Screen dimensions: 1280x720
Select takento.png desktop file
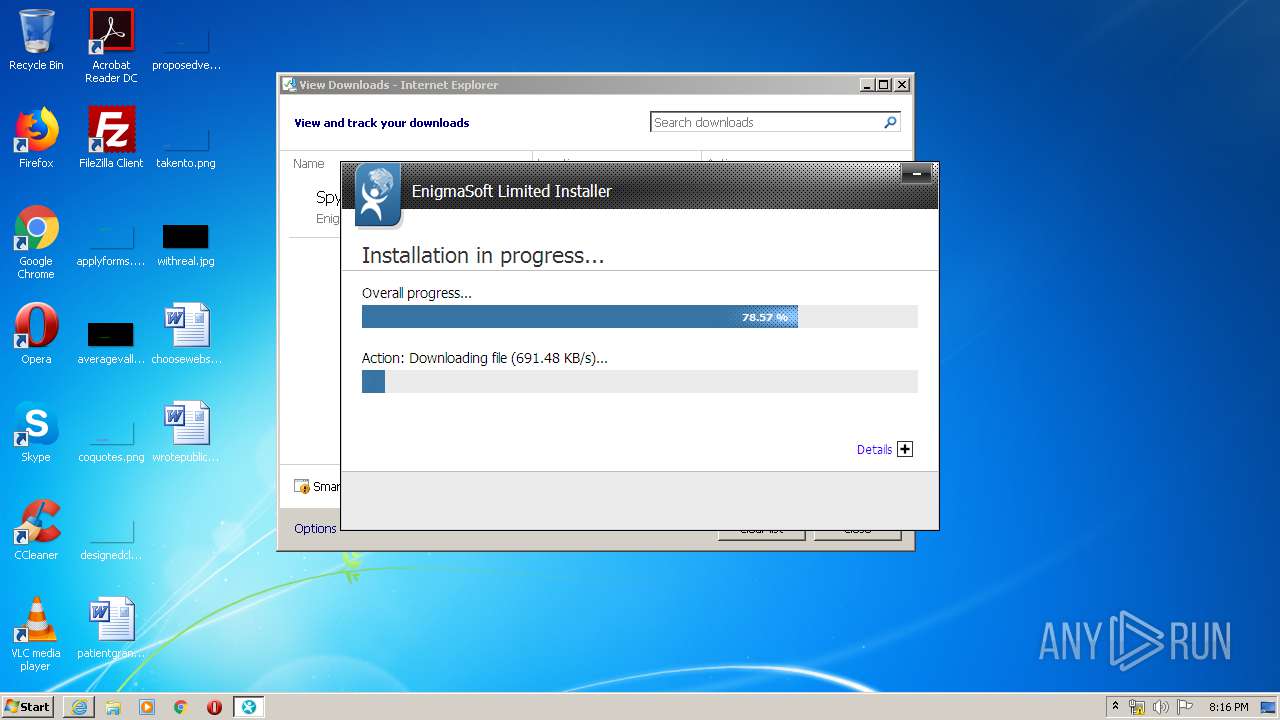pos(186,145)
